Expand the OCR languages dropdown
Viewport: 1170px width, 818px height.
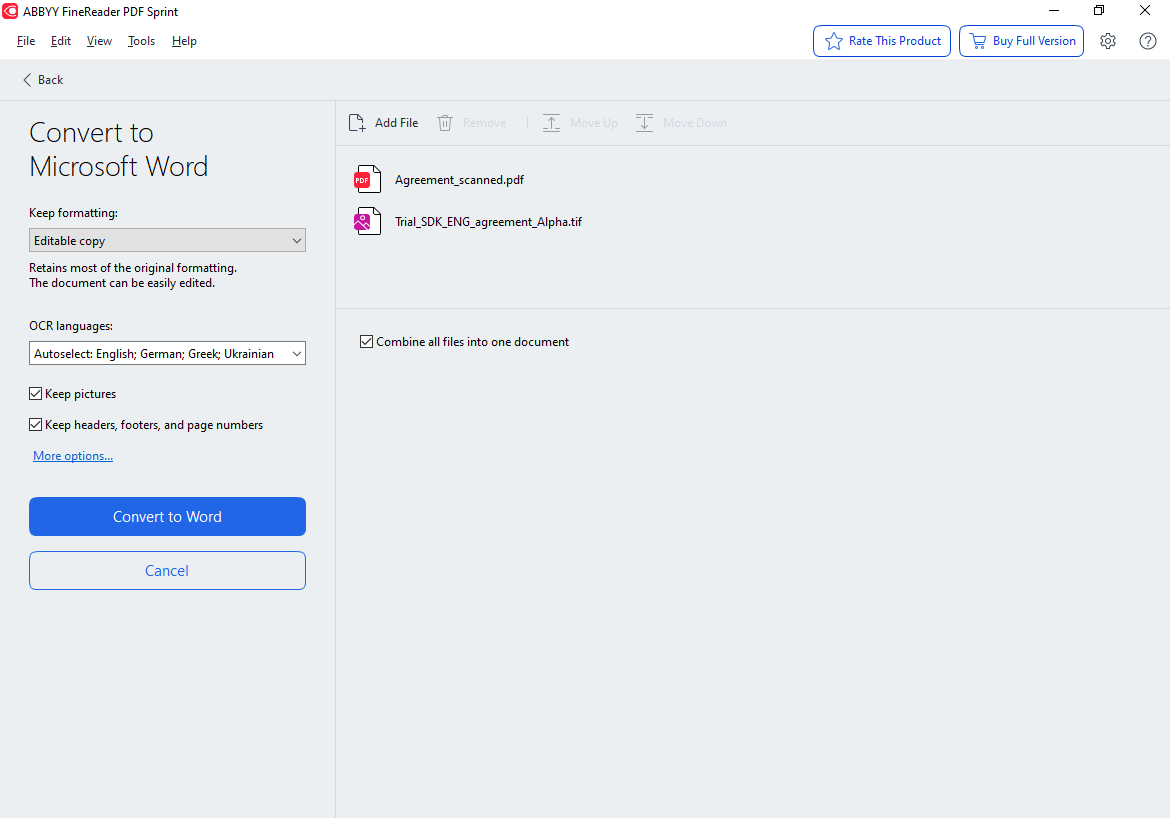coord(167,353)
